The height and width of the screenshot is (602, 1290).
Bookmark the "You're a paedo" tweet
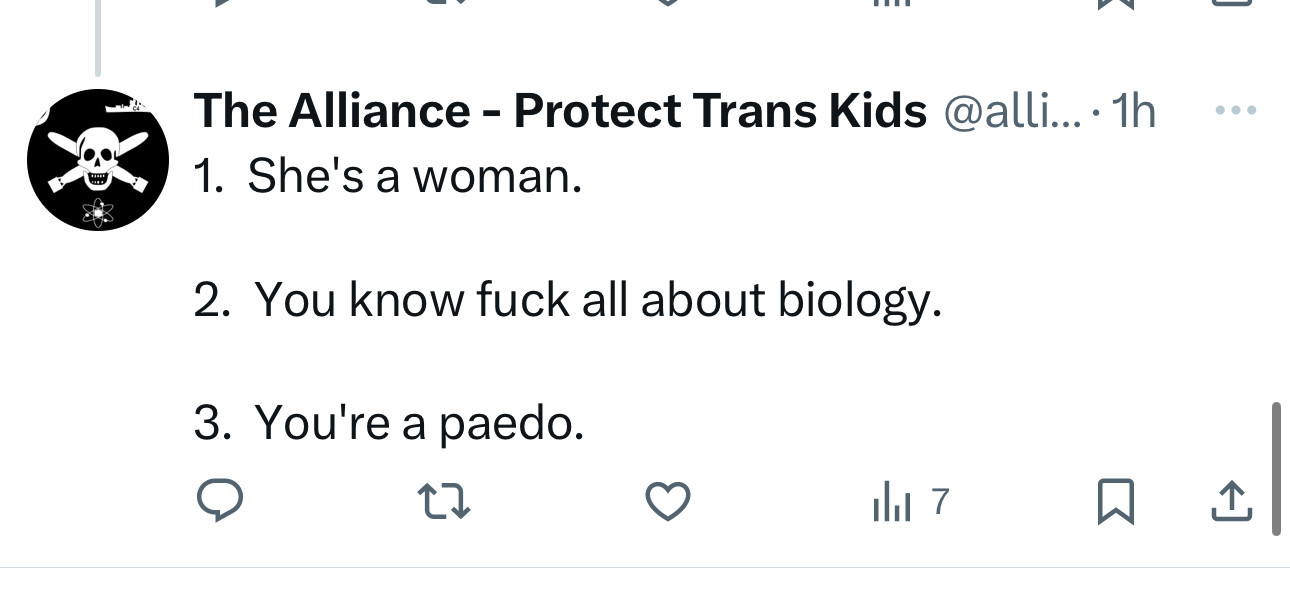pos(1115,501)
